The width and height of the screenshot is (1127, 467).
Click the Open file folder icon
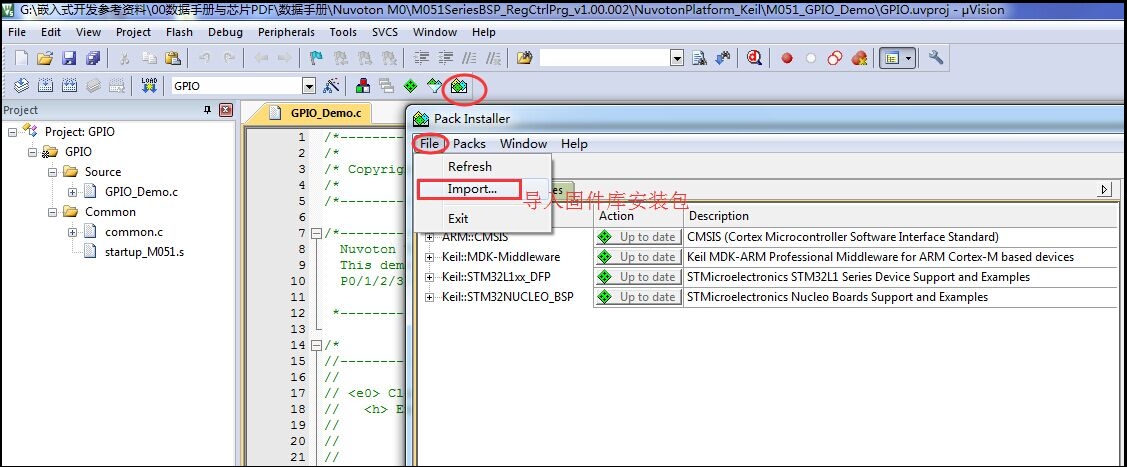pyautogui.click(x=45, y=58)
